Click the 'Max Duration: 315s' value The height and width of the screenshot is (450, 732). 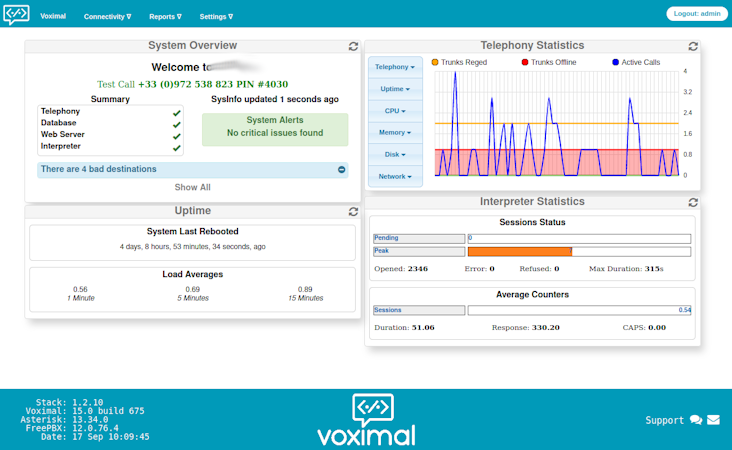pos(626,269)
